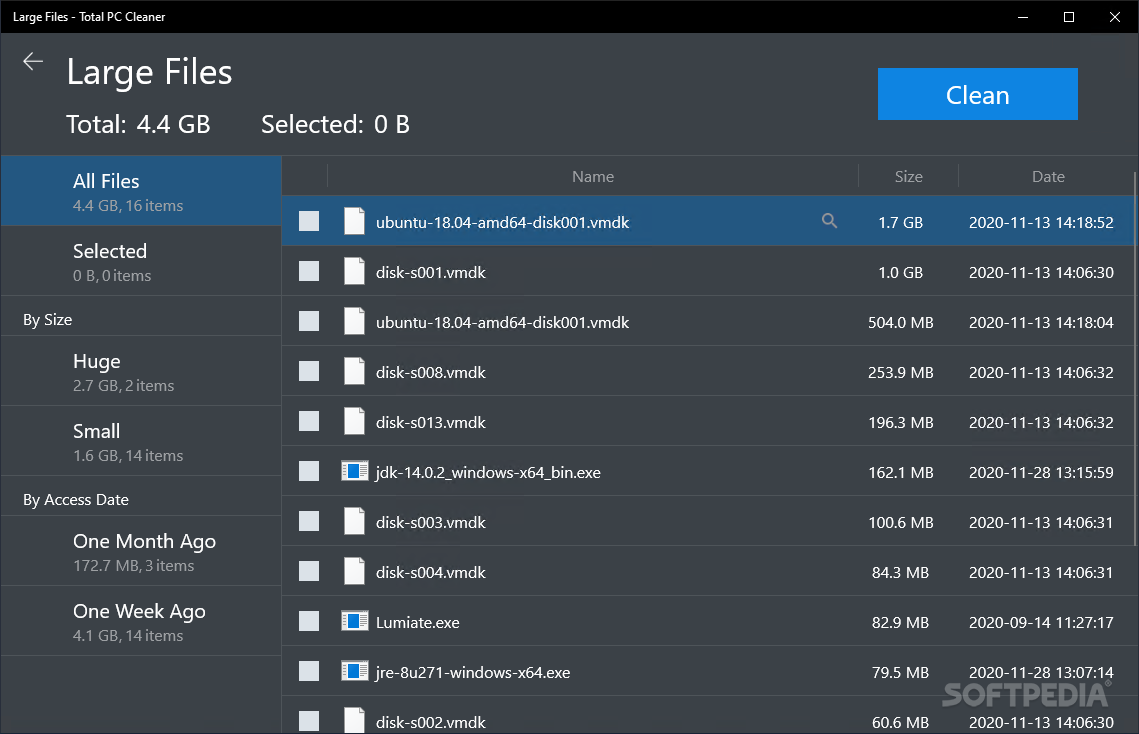Filter by Small files
This screenshot has width=1139, height=734.
tap(141, 441)
